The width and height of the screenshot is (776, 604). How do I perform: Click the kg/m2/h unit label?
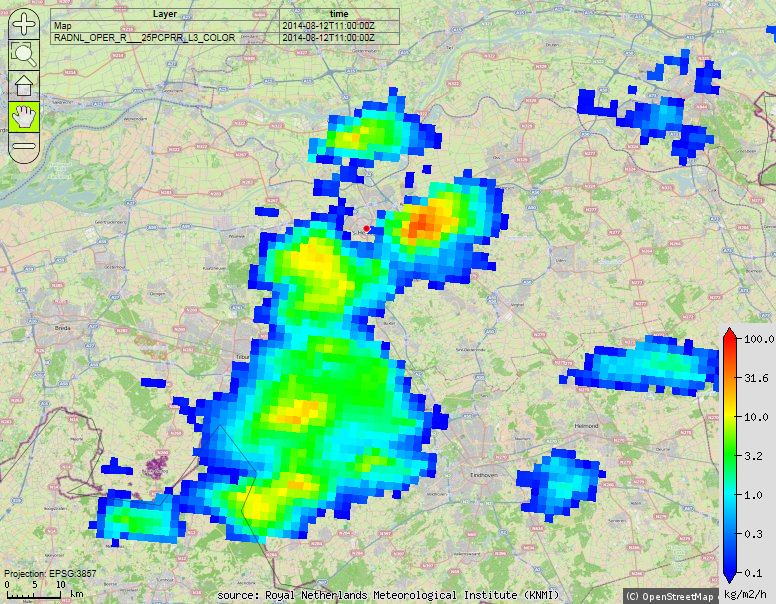[748, 596]
